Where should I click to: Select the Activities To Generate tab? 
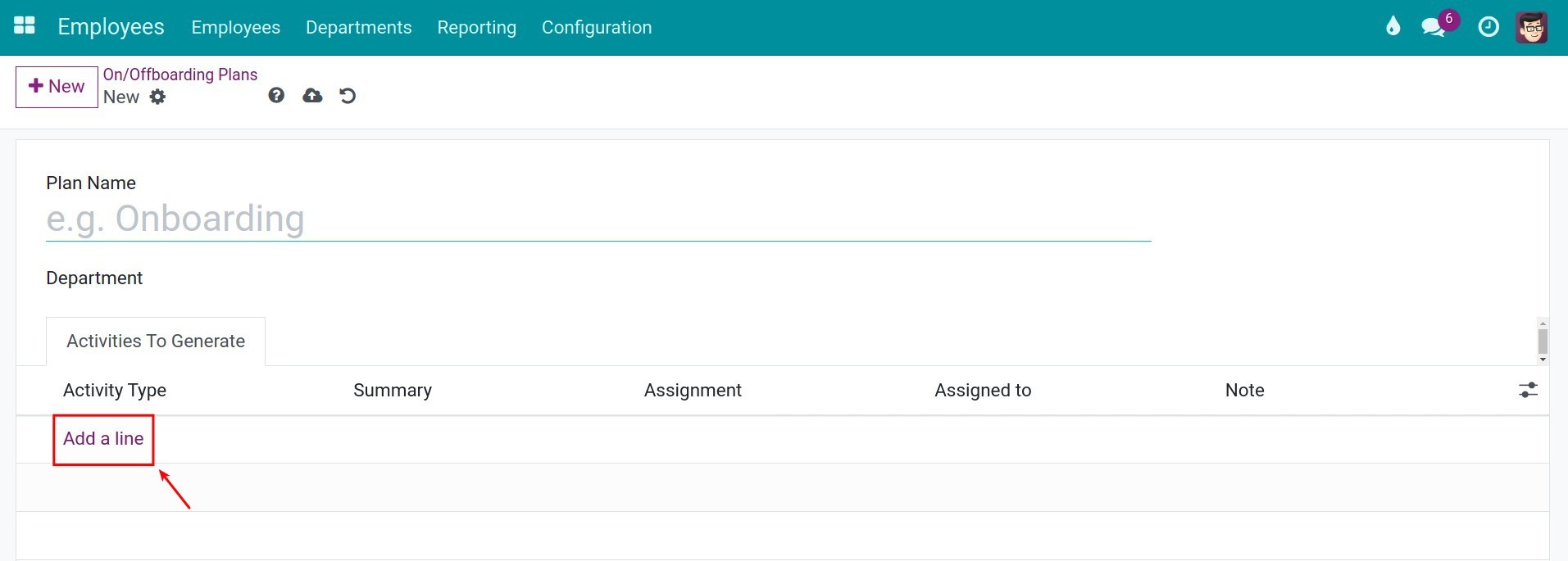pos(156,342)
